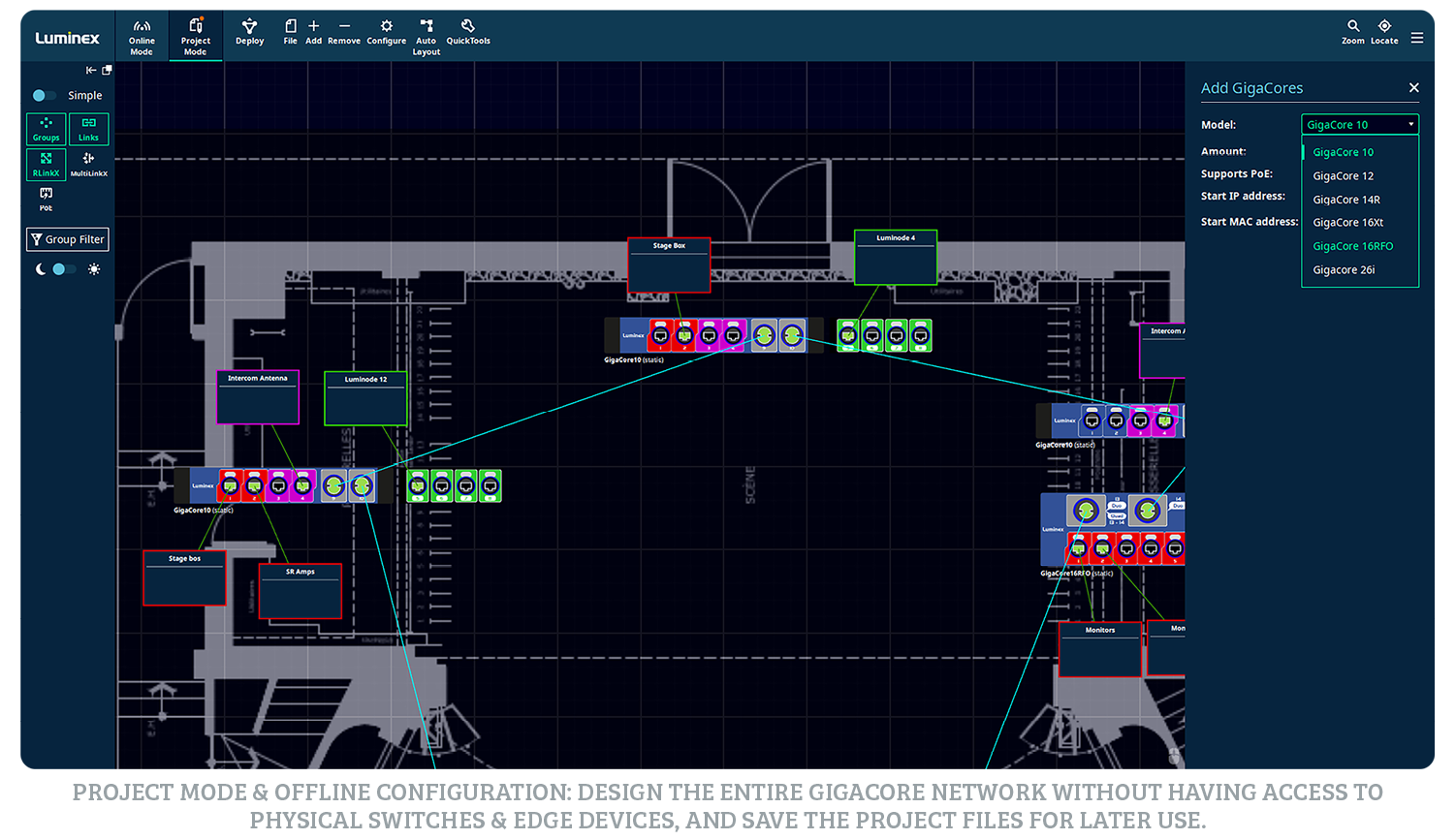Switch to Online Mode tab
Image resolution: width=1456 pixels, height=840 pixels.
[142, 37]
